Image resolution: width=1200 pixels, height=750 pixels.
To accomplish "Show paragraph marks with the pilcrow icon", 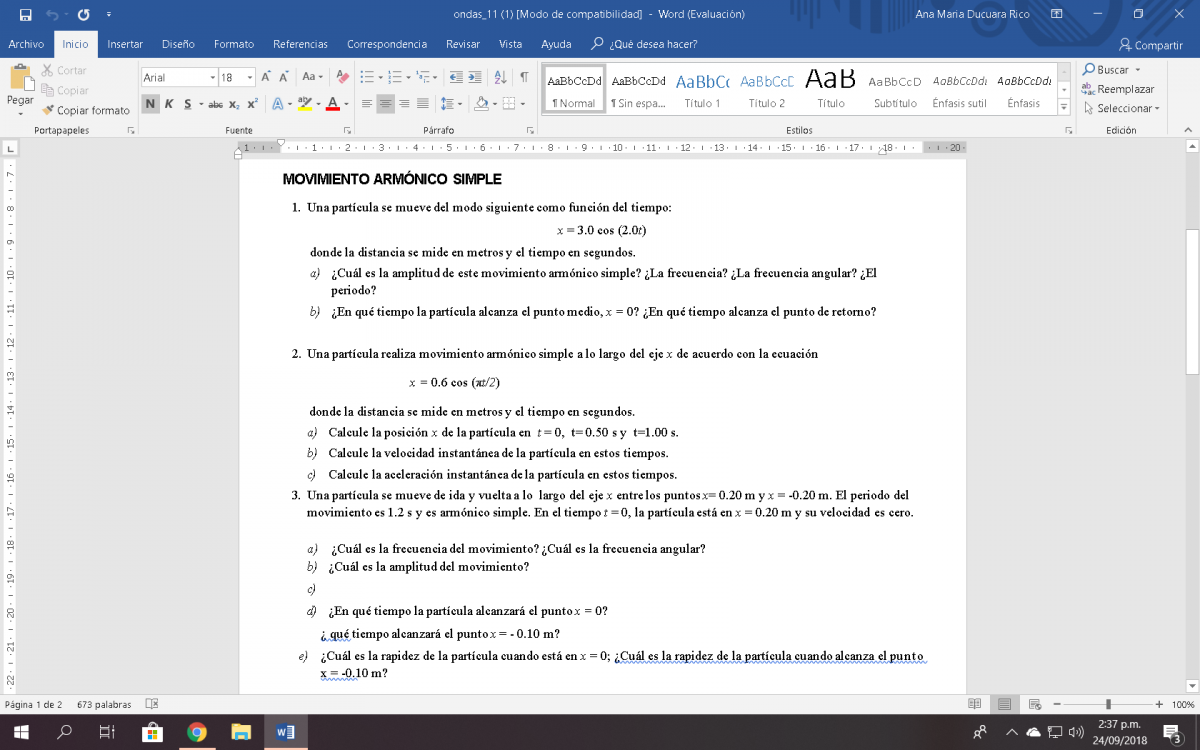I will (x=524, y=77).
